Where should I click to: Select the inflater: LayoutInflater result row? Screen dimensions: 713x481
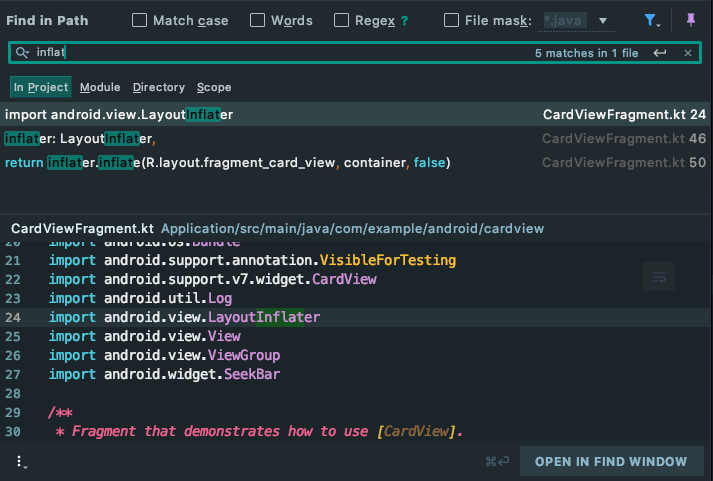[x=356, y=139]
